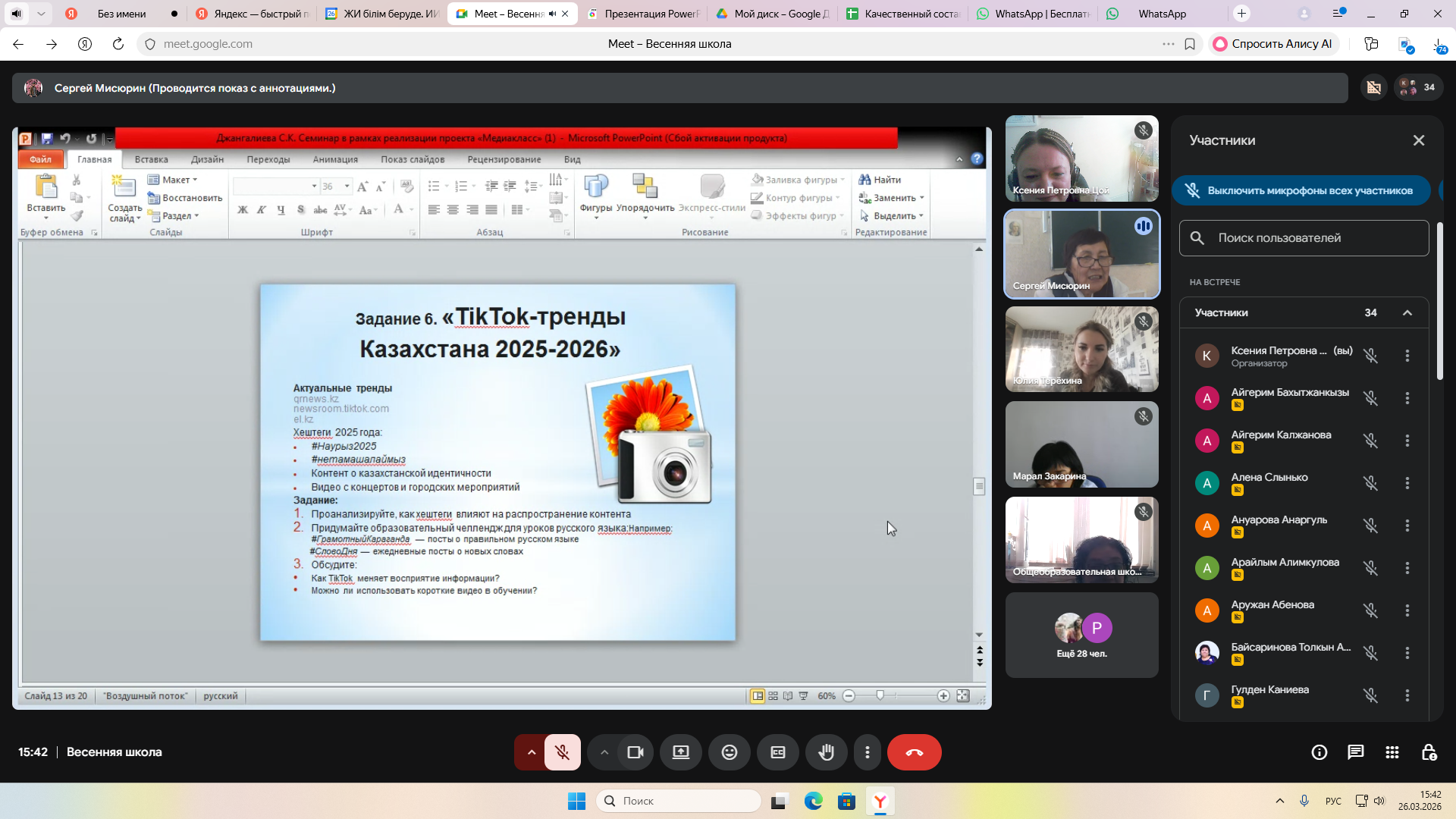The image size is (1456, 819).
Task: Click the meeting info icon
Action: [1319, 752]
